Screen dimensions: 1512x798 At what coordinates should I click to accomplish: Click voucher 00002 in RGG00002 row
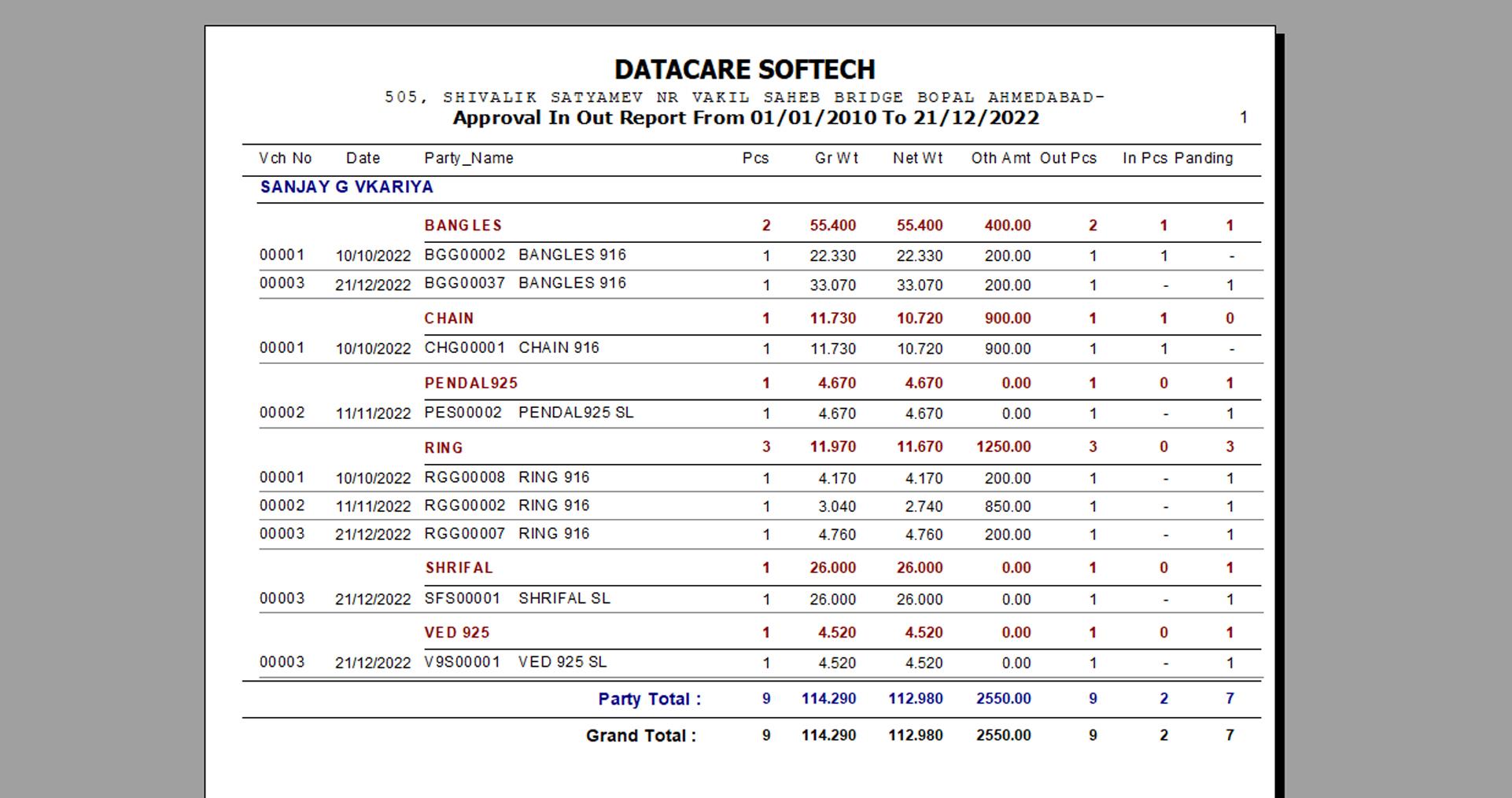[x=282, y=506]
